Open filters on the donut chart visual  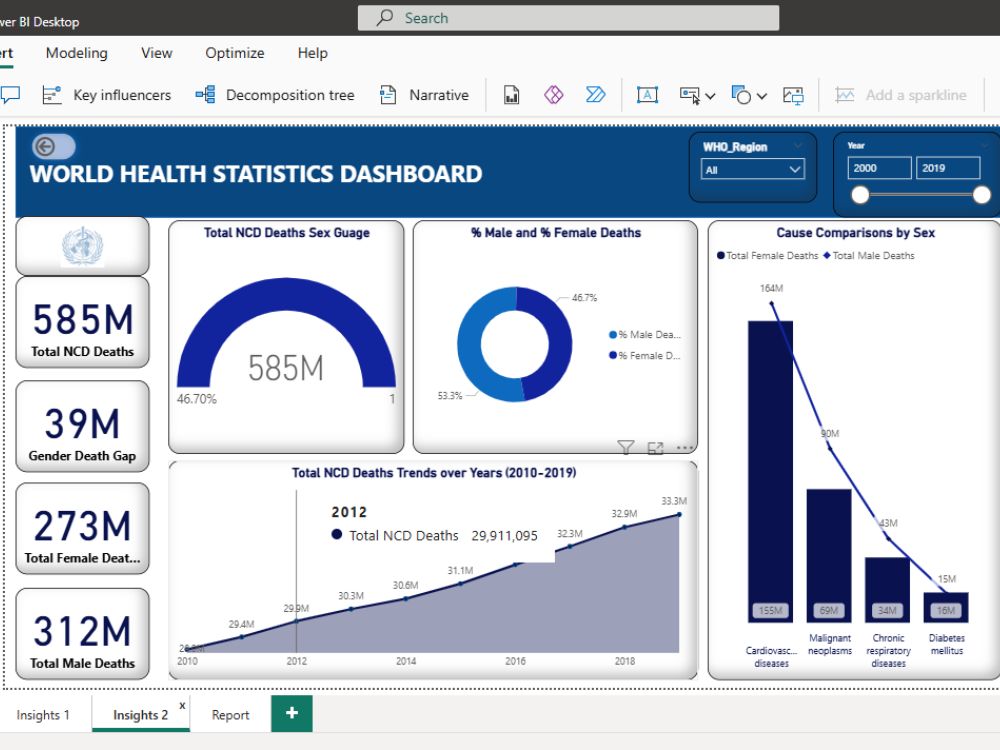pyautogui.click(x=626, y=448)
